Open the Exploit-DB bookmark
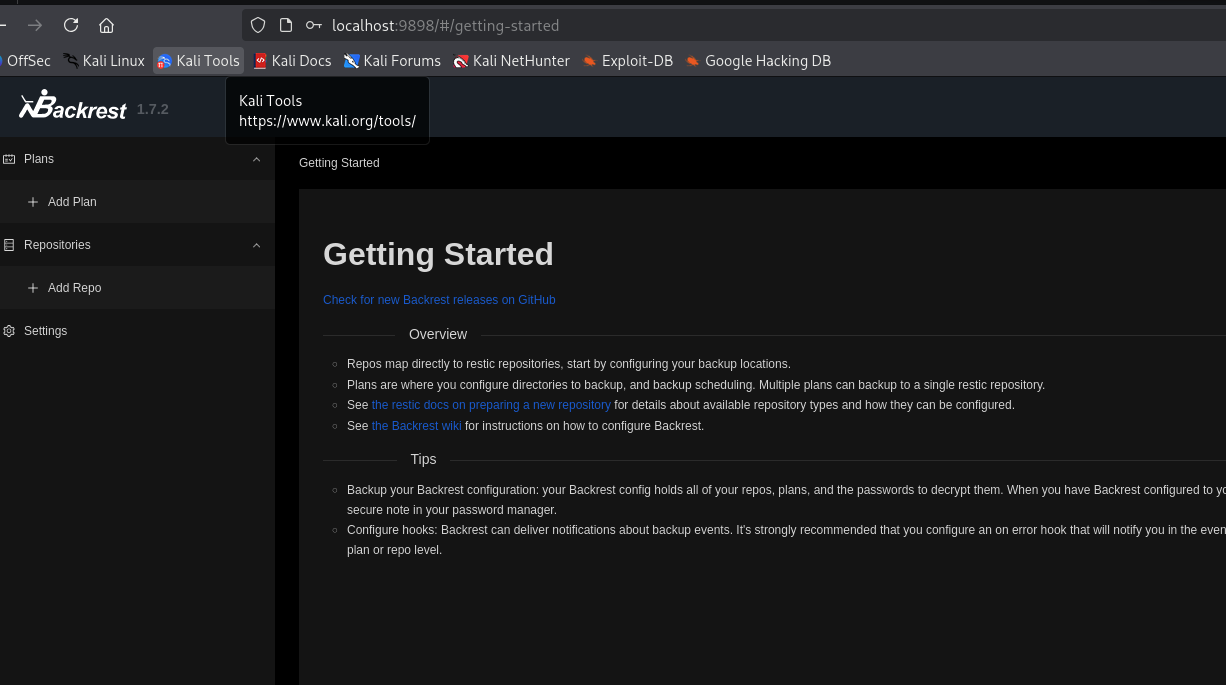This screenshot has width=1226, height=685. coord(627,61)
